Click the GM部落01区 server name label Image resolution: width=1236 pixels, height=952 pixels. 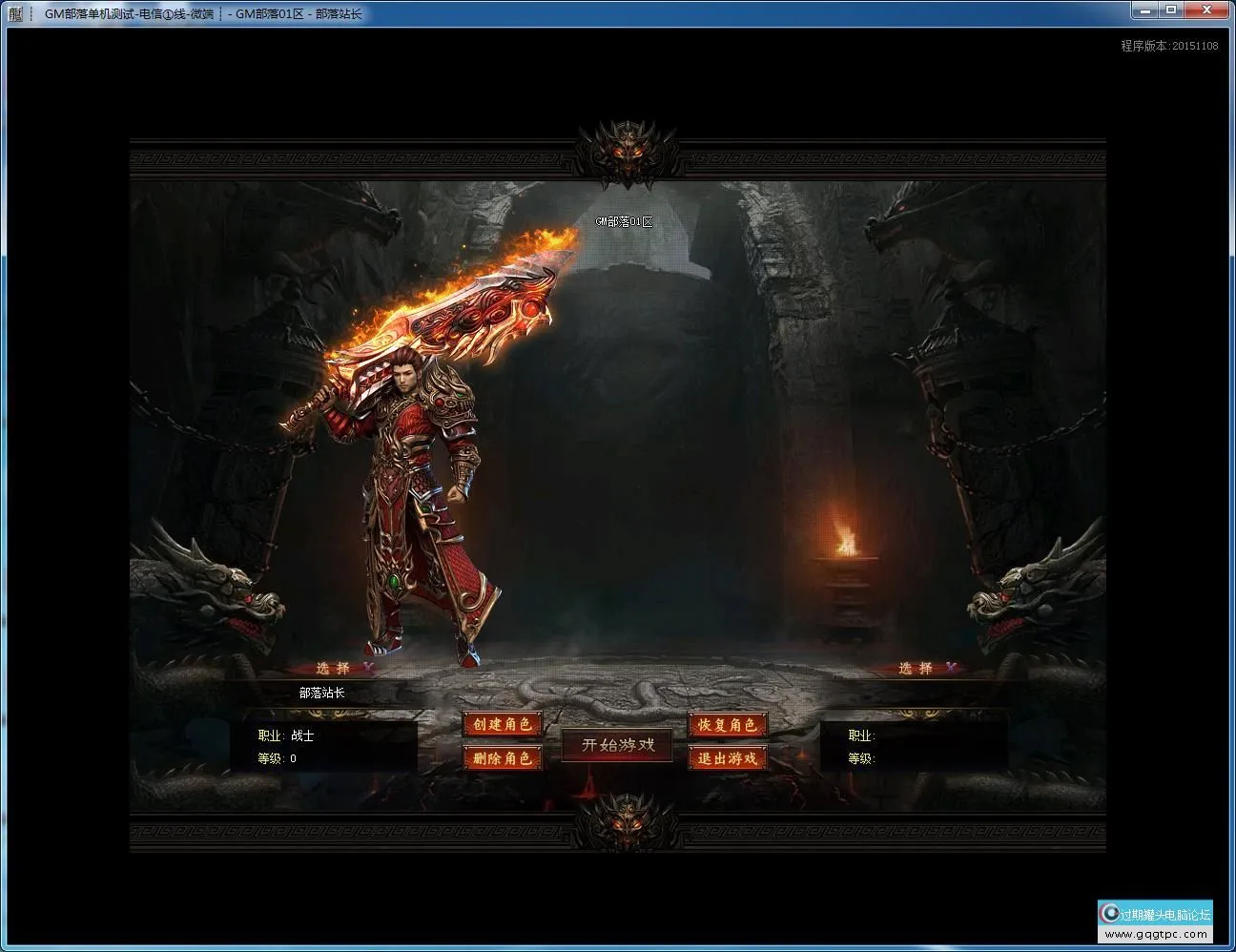click(x=625, y=221)
